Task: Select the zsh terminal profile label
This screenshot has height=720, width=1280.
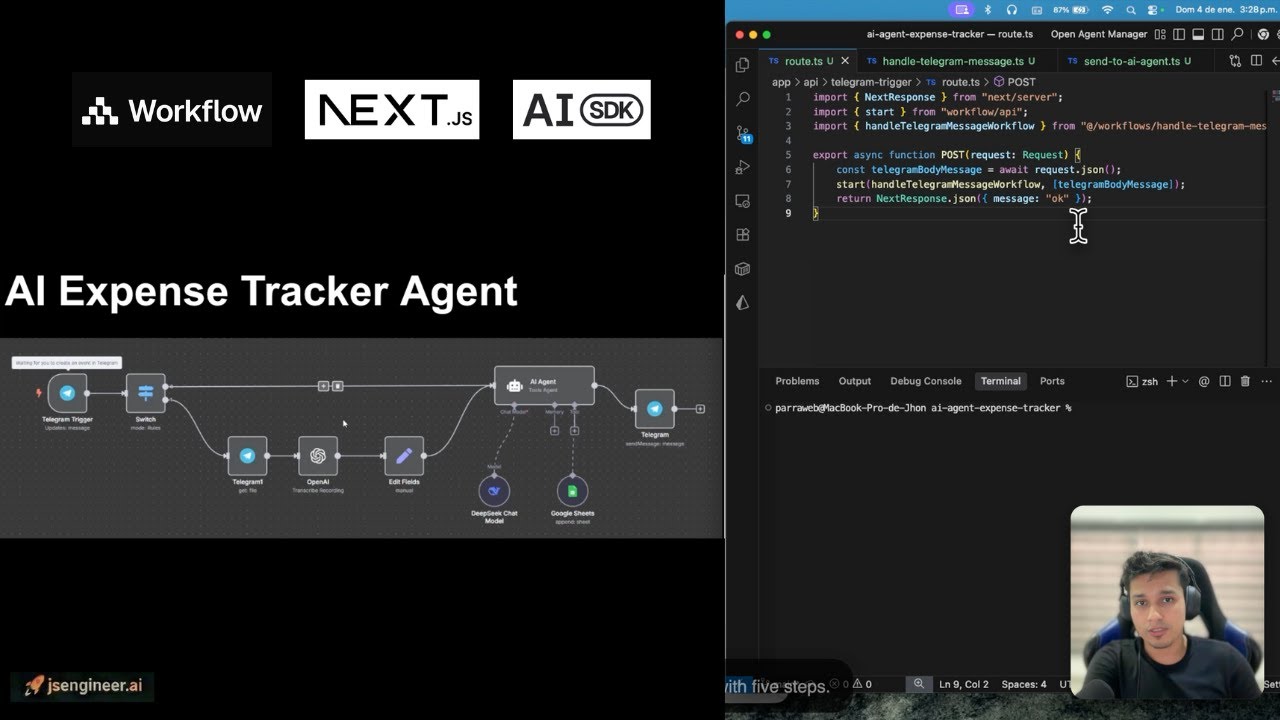Action: point(1142,381)
